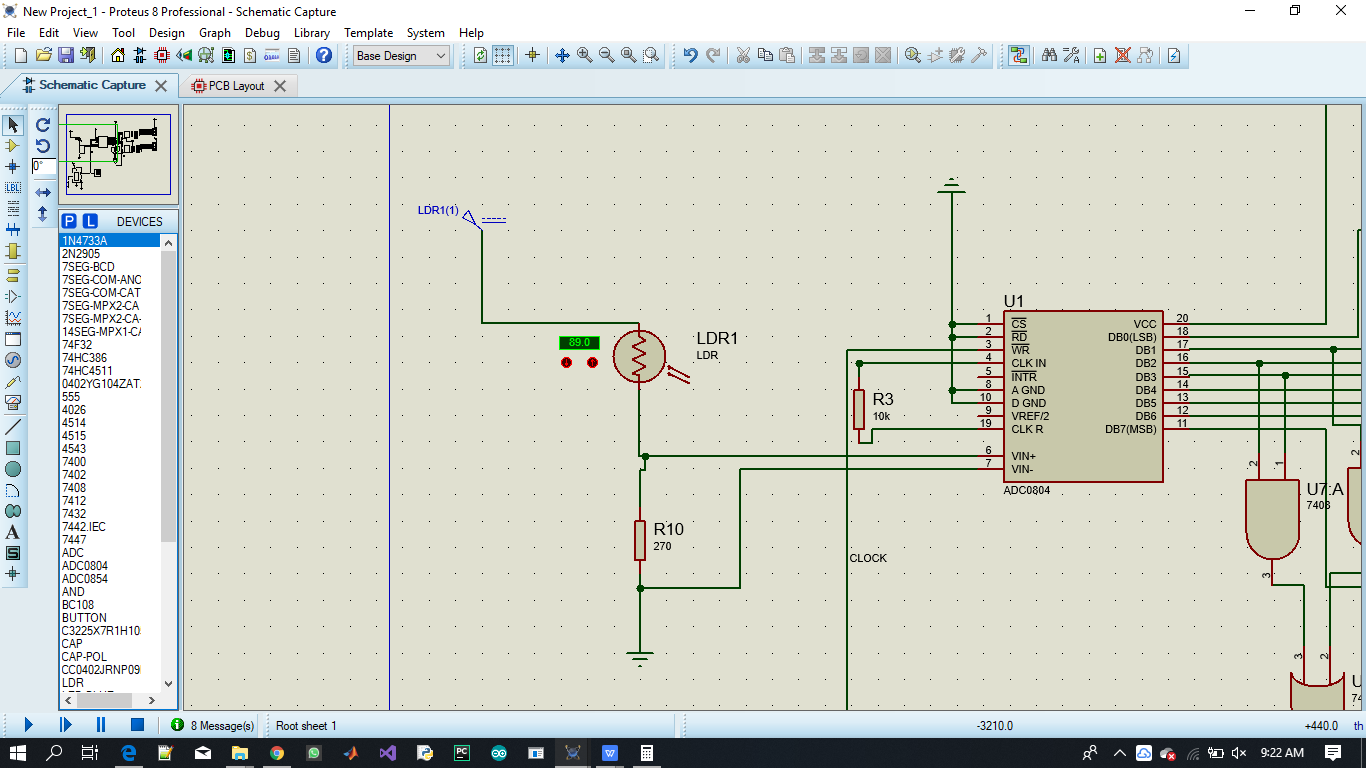Open the Design menu

(167, 33)
